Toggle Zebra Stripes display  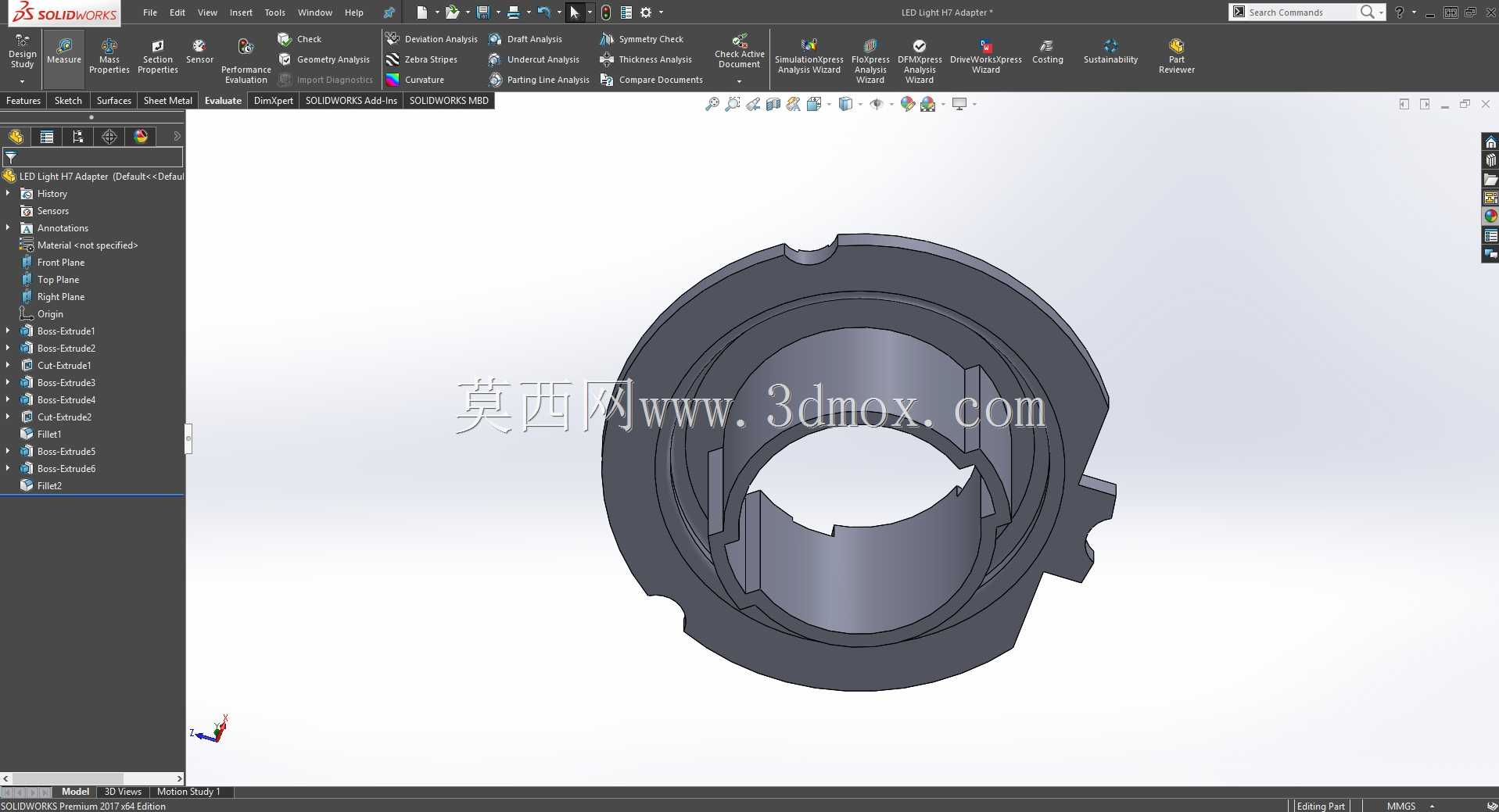422,59
